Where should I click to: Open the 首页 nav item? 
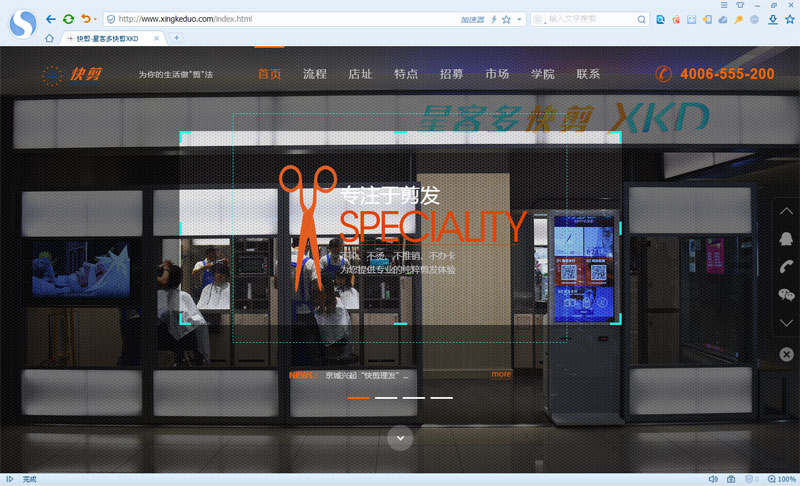[269, 74]
